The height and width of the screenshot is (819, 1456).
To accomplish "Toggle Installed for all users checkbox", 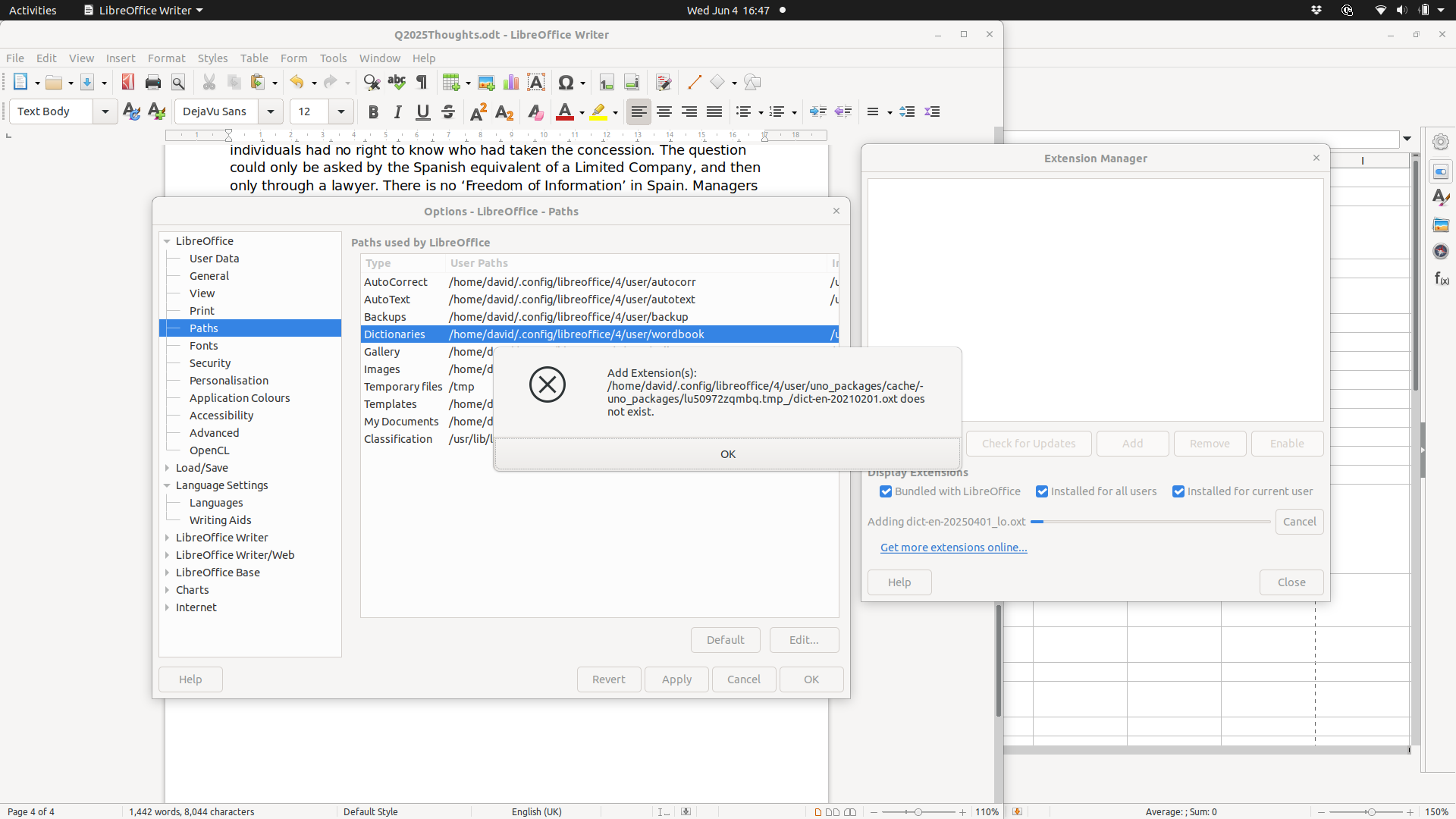I will pyautogui.click(x=1042, y=491).
